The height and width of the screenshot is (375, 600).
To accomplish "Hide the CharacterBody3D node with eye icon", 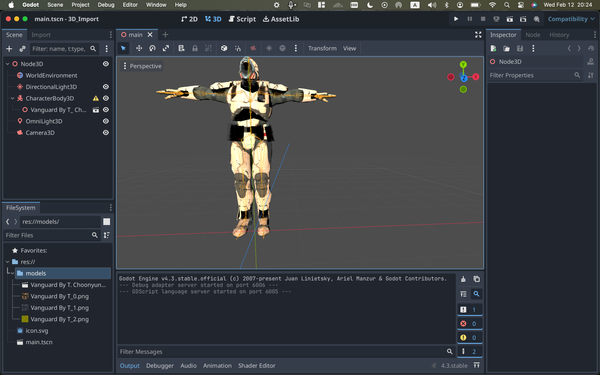I will tap(106, 98).
